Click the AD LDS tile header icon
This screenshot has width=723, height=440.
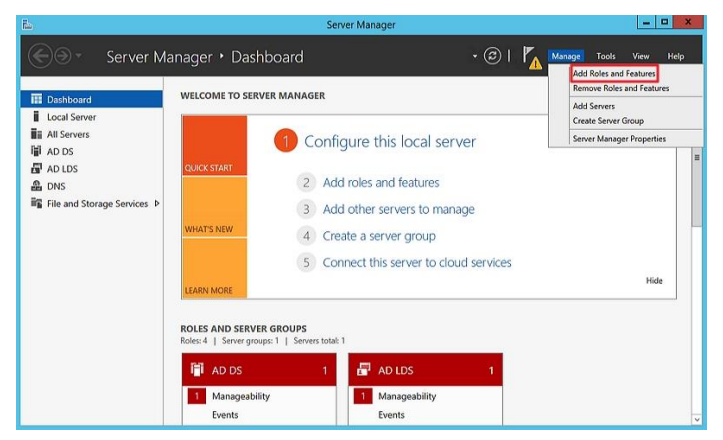point(363,369)
